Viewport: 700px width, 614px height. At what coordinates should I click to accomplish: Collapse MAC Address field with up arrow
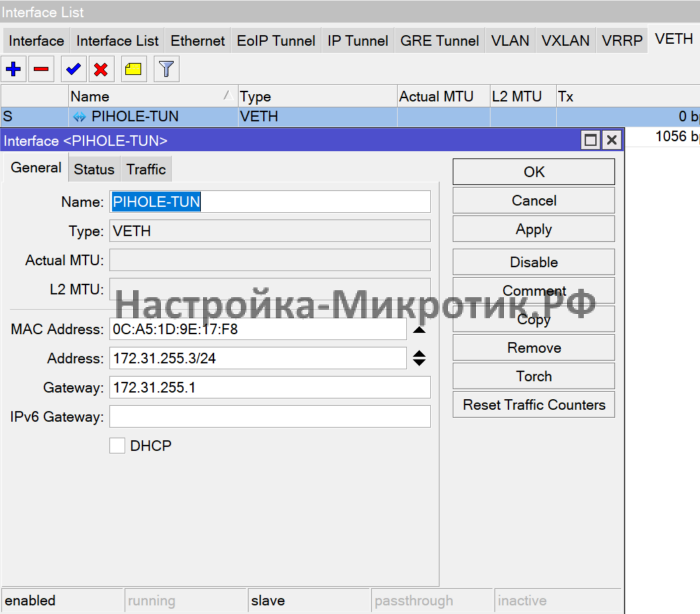[x=419, y=330]
